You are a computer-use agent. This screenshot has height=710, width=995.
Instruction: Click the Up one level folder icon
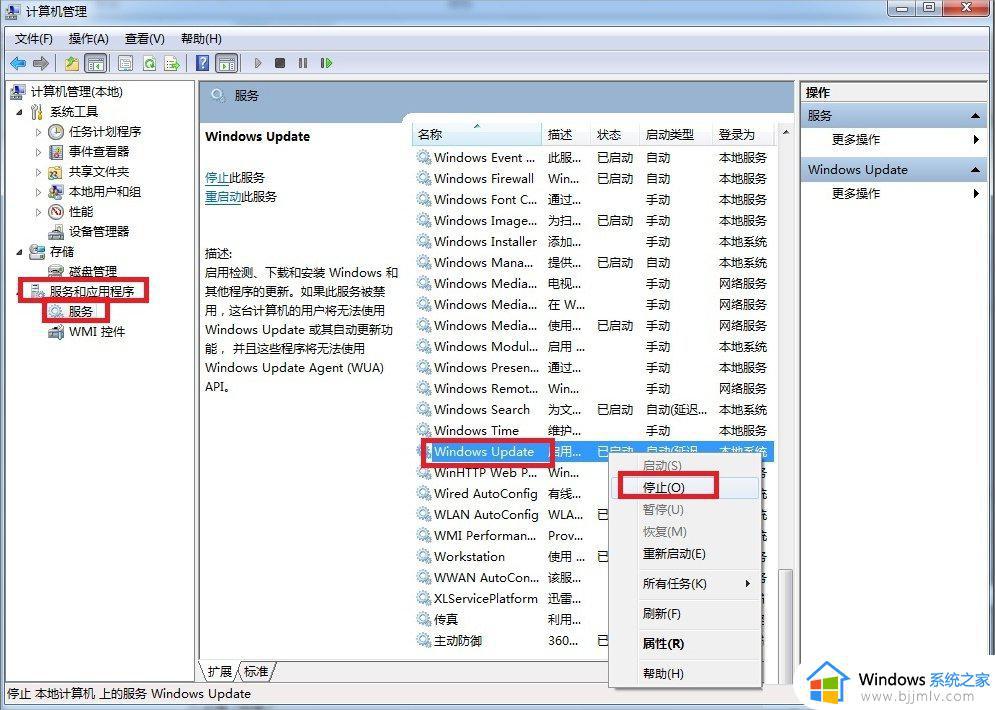click(72, 63)
